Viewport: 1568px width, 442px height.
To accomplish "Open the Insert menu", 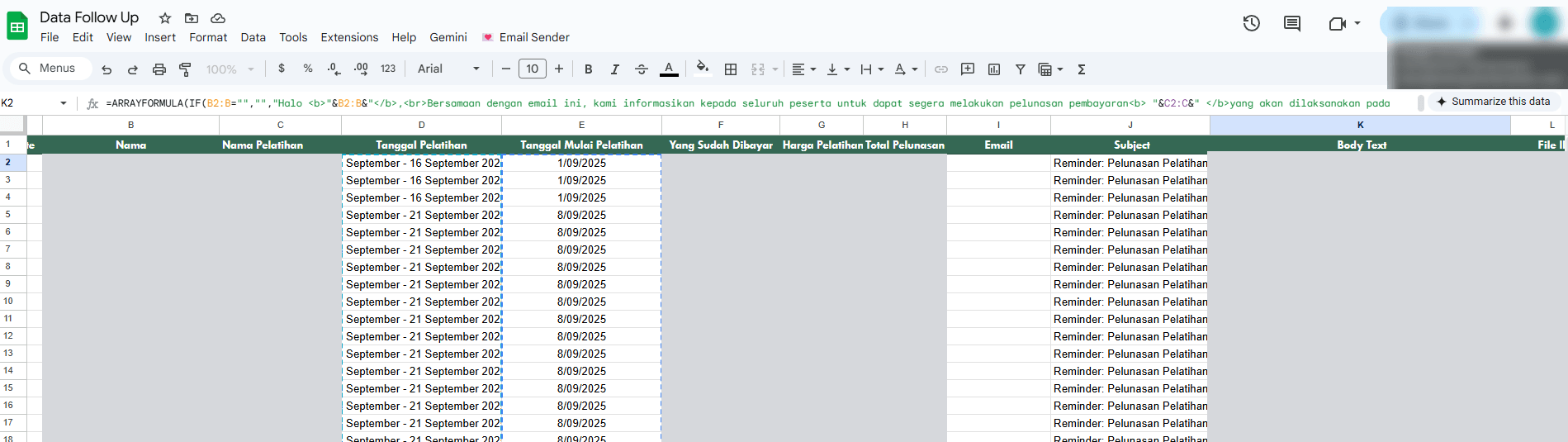I will click(160, 37).
